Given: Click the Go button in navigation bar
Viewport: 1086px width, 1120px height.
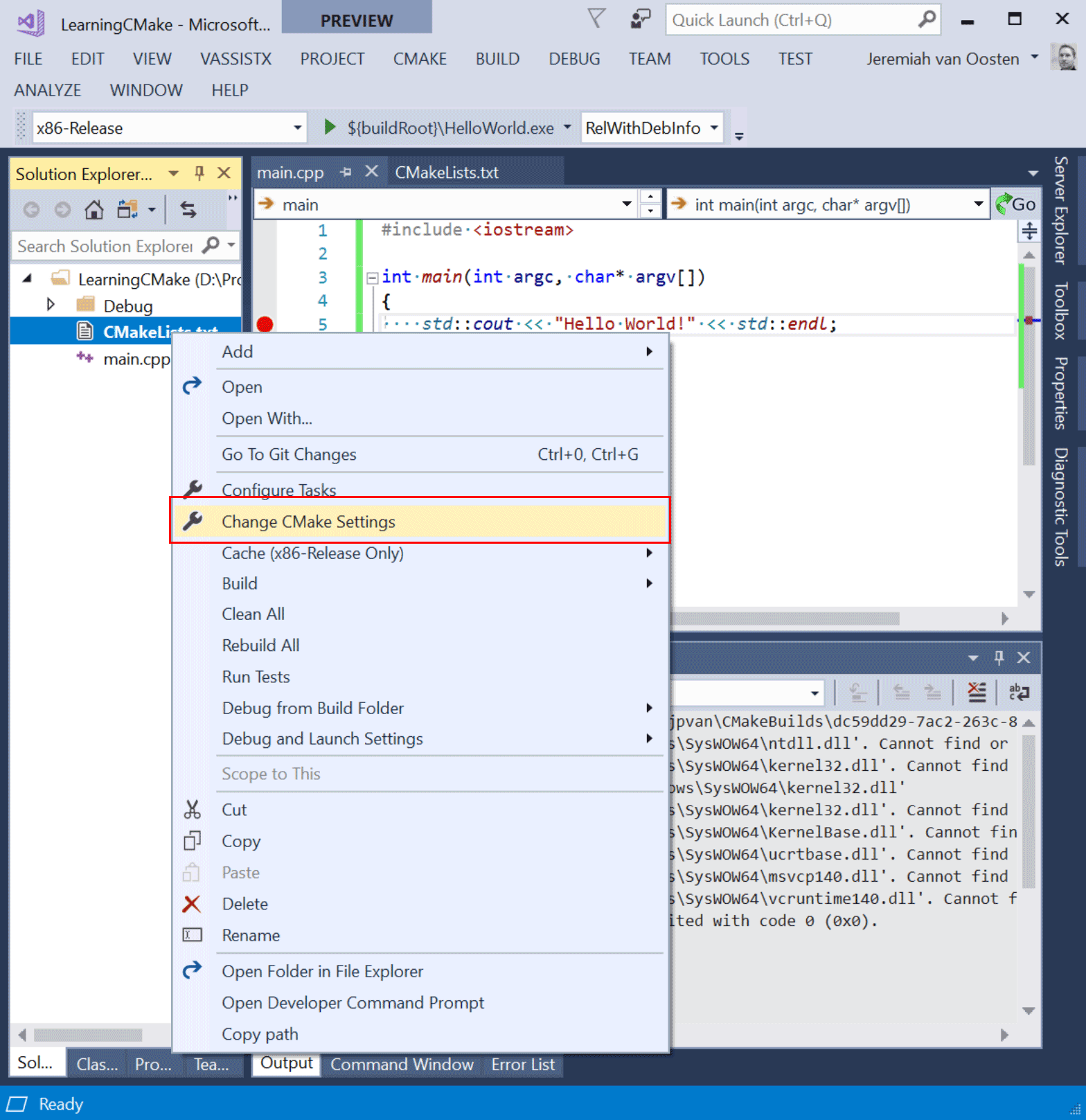Looking at the screenshot, I should pyautogui.click(x=1015, y=204).
